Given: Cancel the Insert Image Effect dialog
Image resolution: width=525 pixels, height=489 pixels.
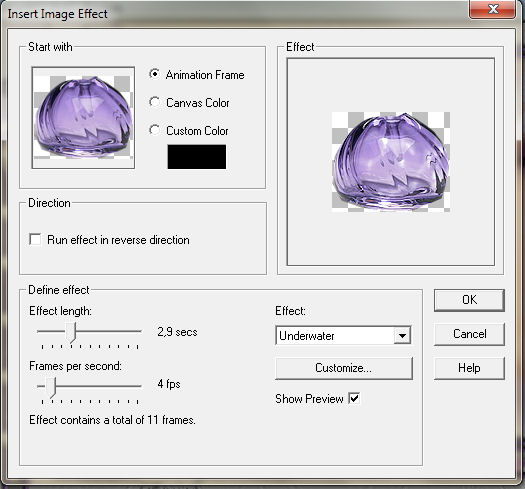Looking at the screenshot, I should pyautogui.click(x=469, y=334).
